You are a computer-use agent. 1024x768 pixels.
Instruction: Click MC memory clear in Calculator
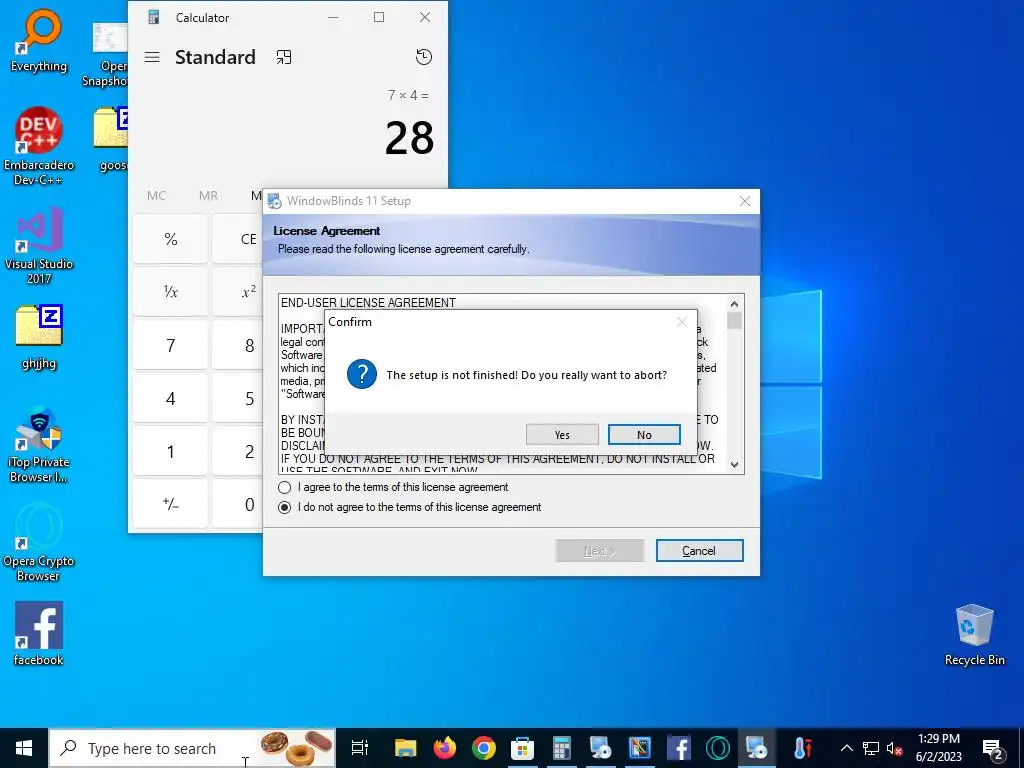(156, 196)
